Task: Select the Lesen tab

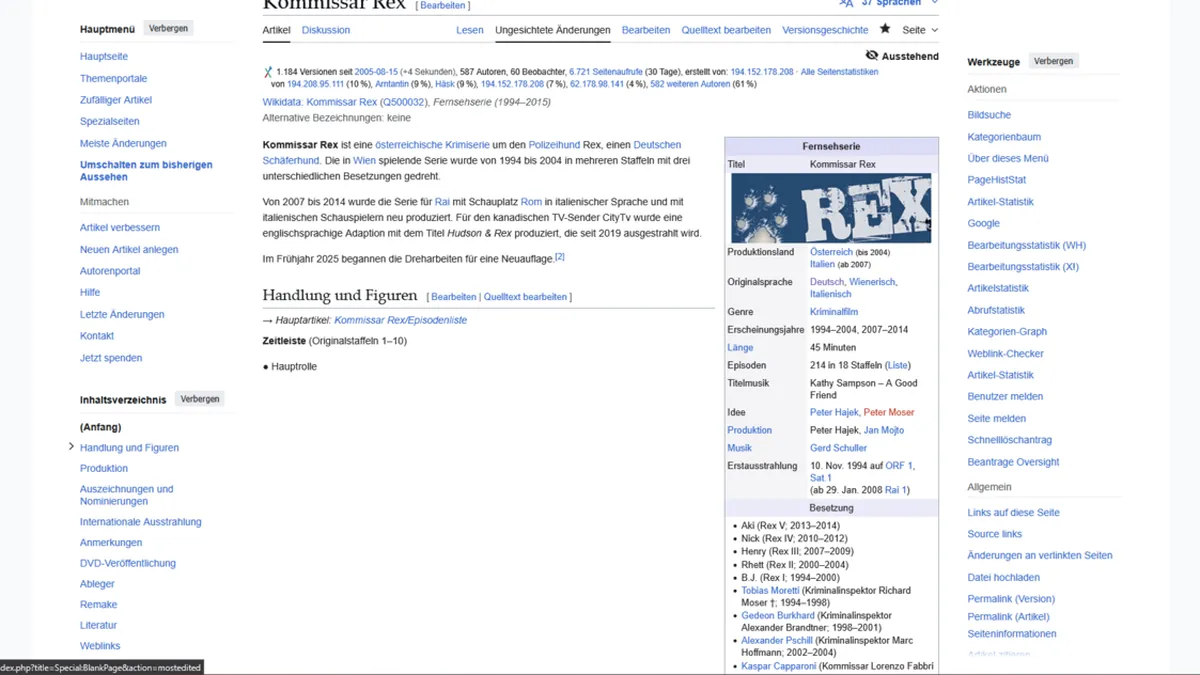Action: click(470, 30)
